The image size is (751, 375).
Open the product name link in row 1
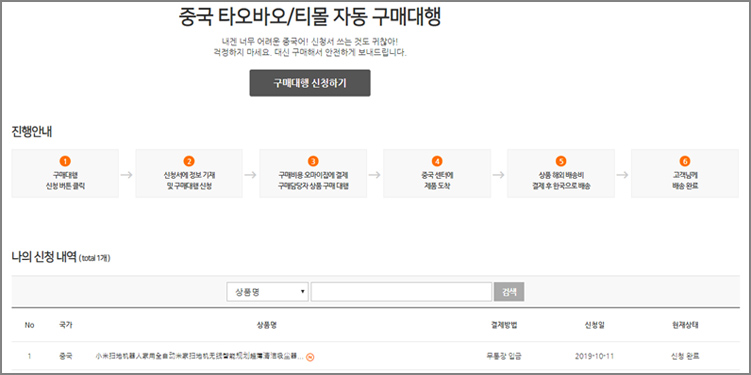tap(200, 356)
